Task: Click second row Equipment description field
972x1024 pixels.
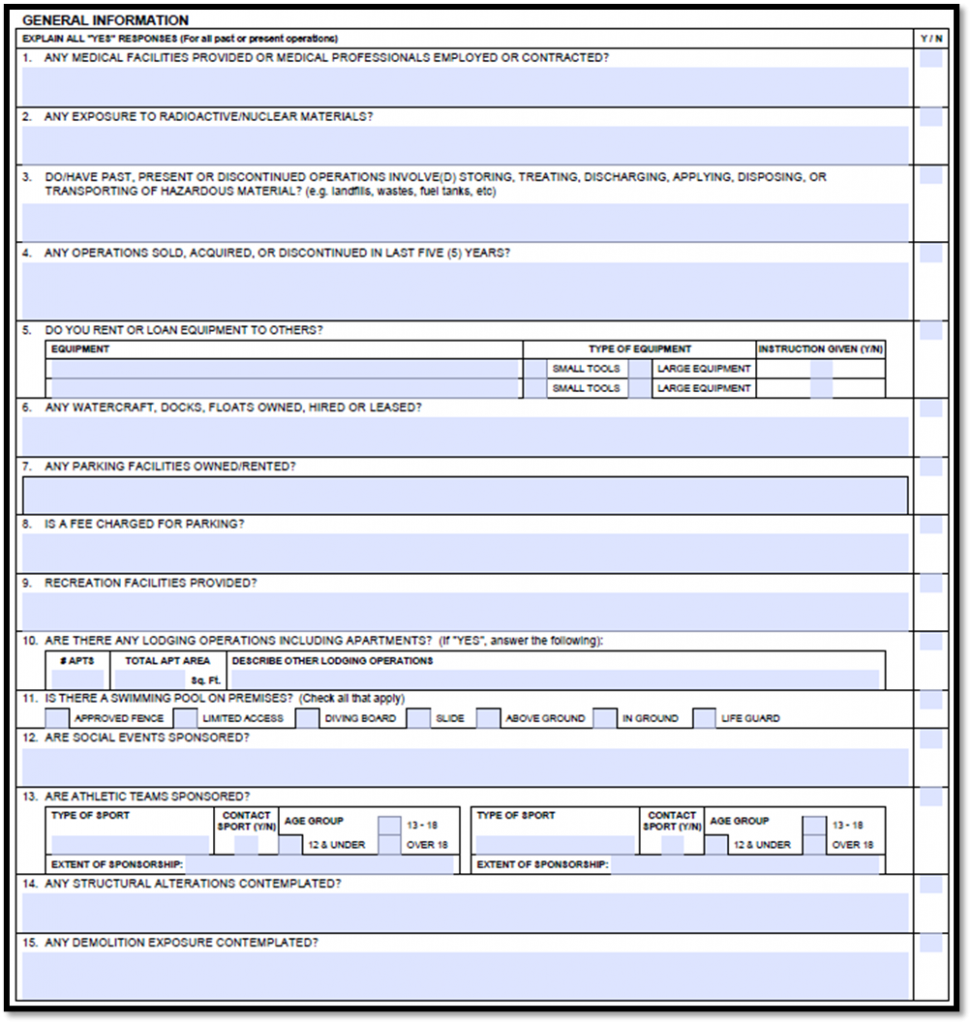Action: 285,389
